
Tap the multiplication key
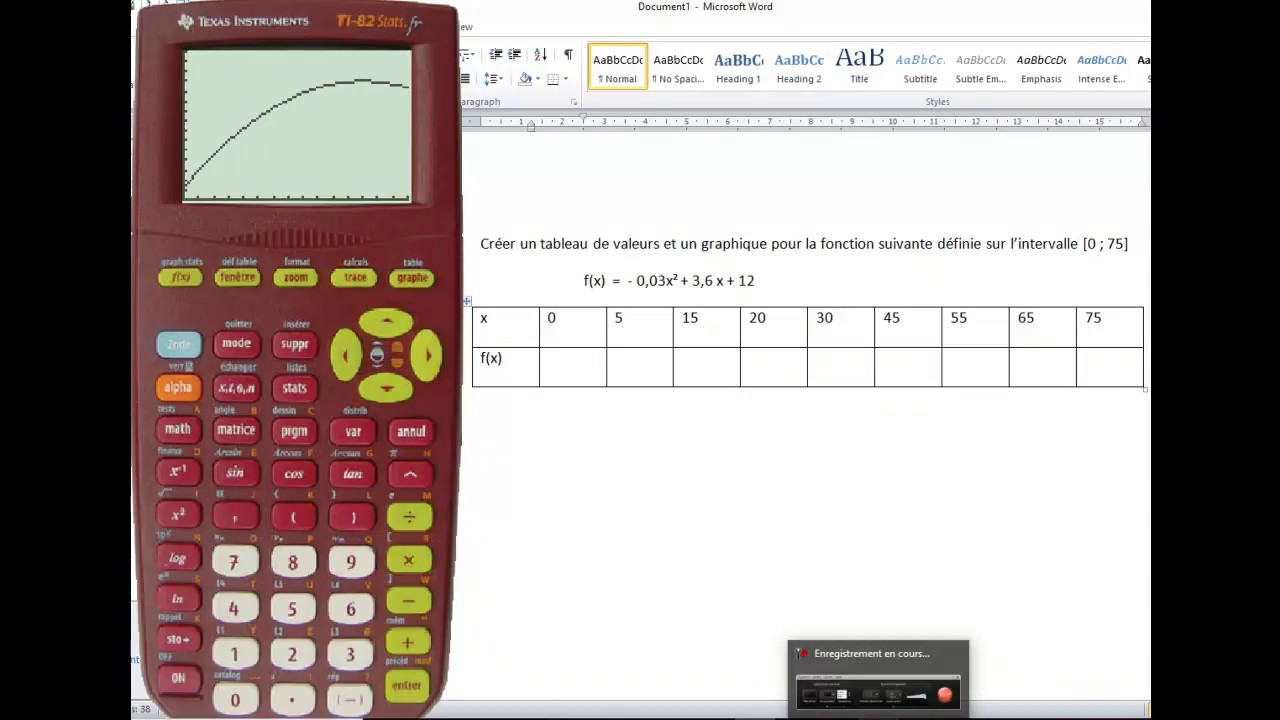[x=408, y=560]
